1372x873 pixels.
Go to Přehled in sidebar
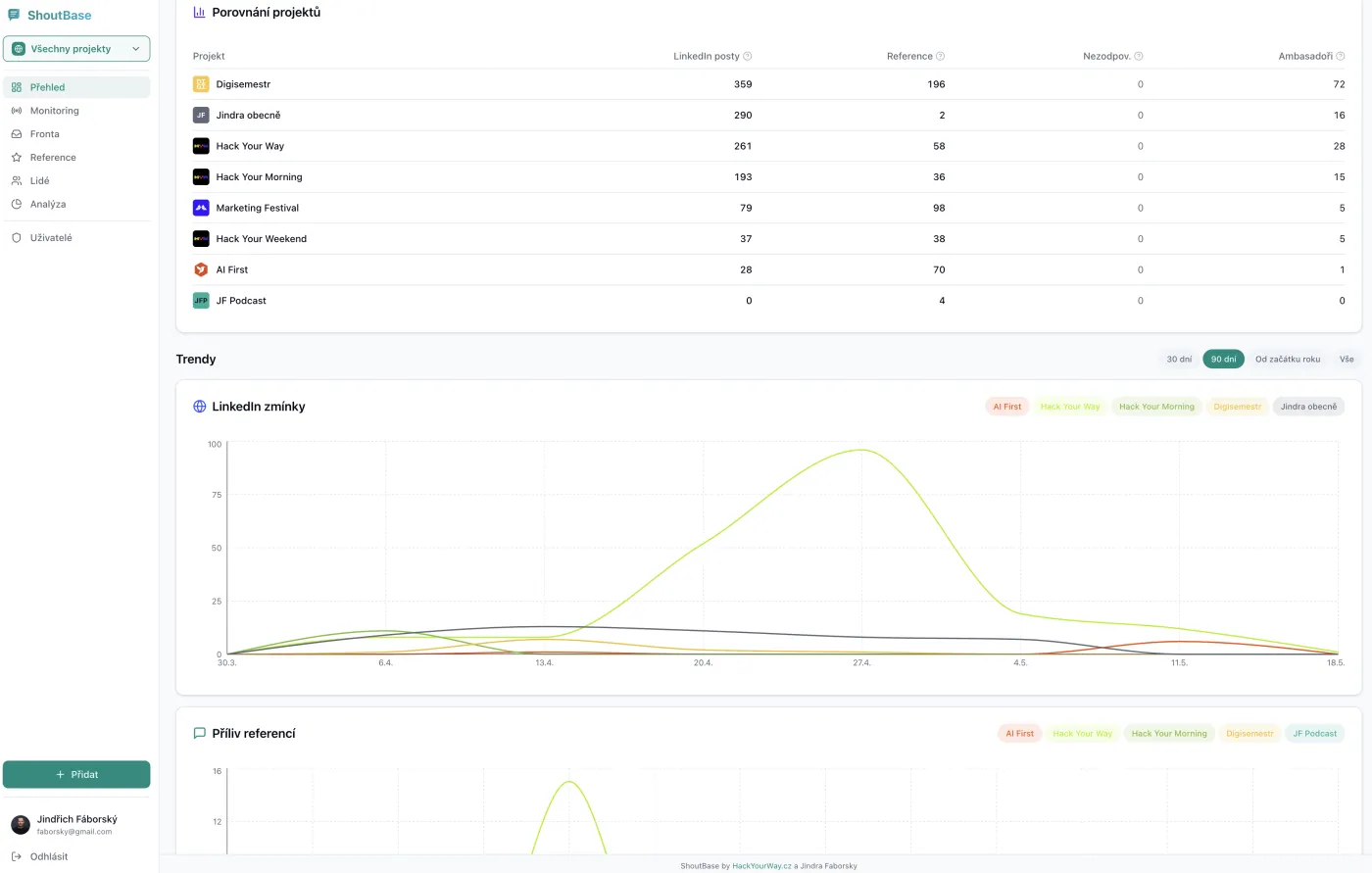(76, 87)
